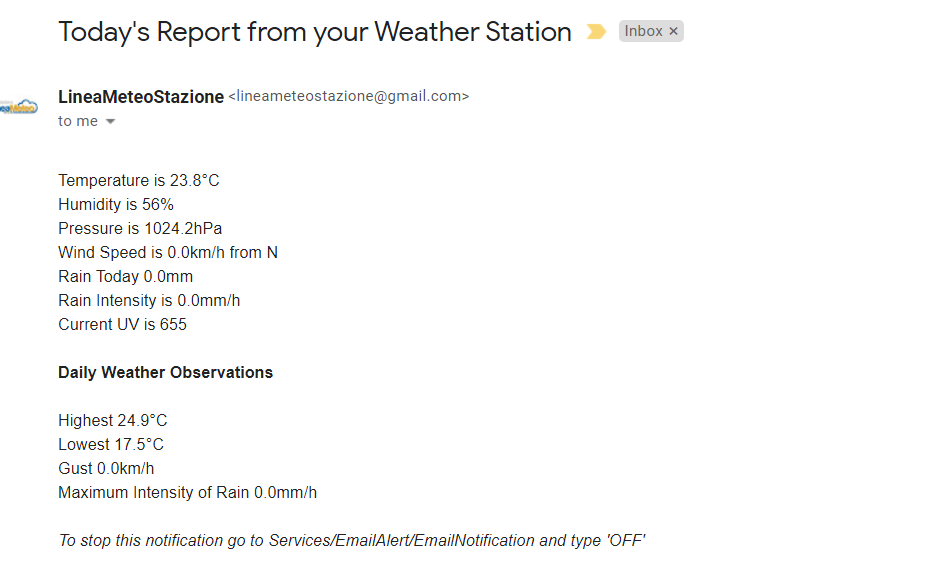Click the Maximum Intensity of Rain line
934x574 pixels.
click(188, 493)
